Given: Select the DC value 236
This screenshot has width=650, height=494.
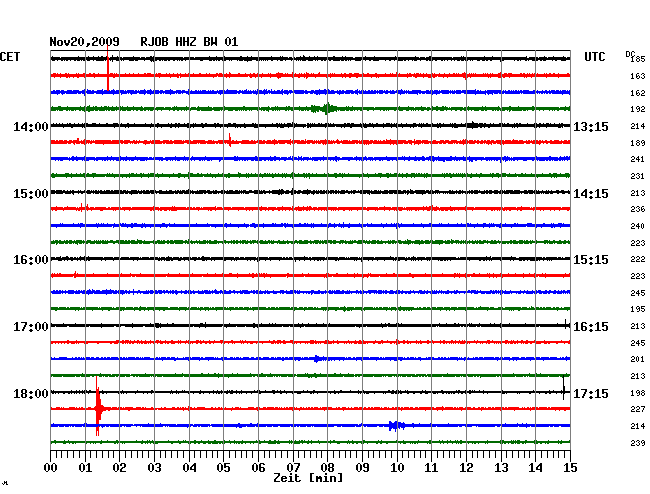Looking at the screenshot, I should pos(638,209).
